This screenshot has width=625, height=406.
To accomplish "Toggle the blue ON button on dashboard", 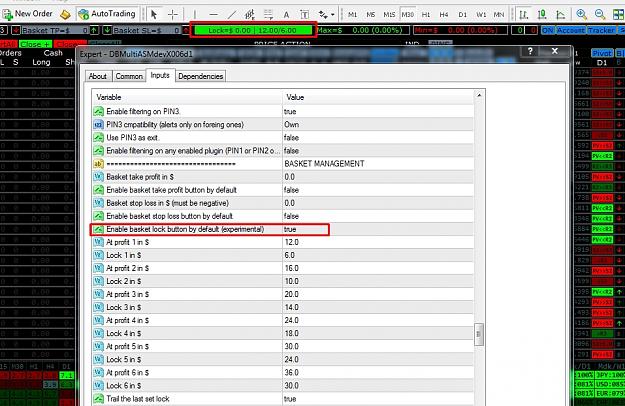I will pyautogui.click(x=548, y=30).
